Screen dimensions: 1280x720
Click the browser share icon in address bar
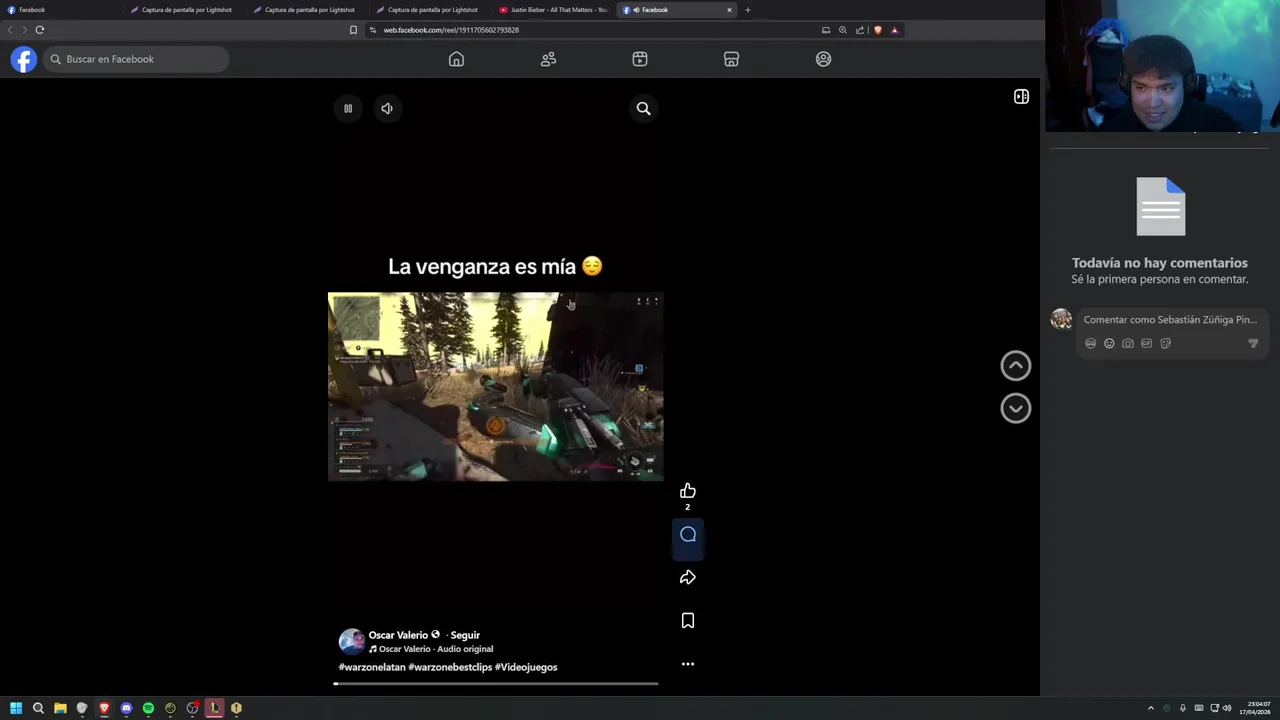pos(860,30)
